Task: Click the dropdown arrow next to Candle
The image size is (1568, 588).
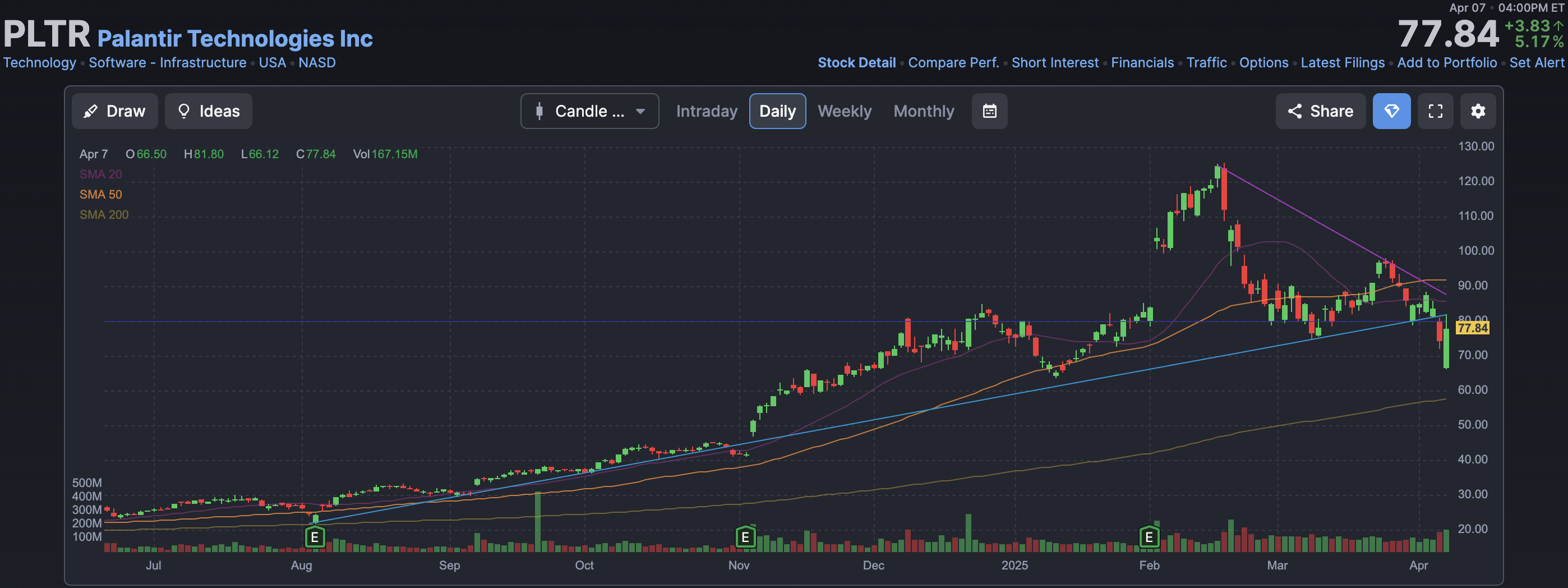Action: [x=640, y=112]
